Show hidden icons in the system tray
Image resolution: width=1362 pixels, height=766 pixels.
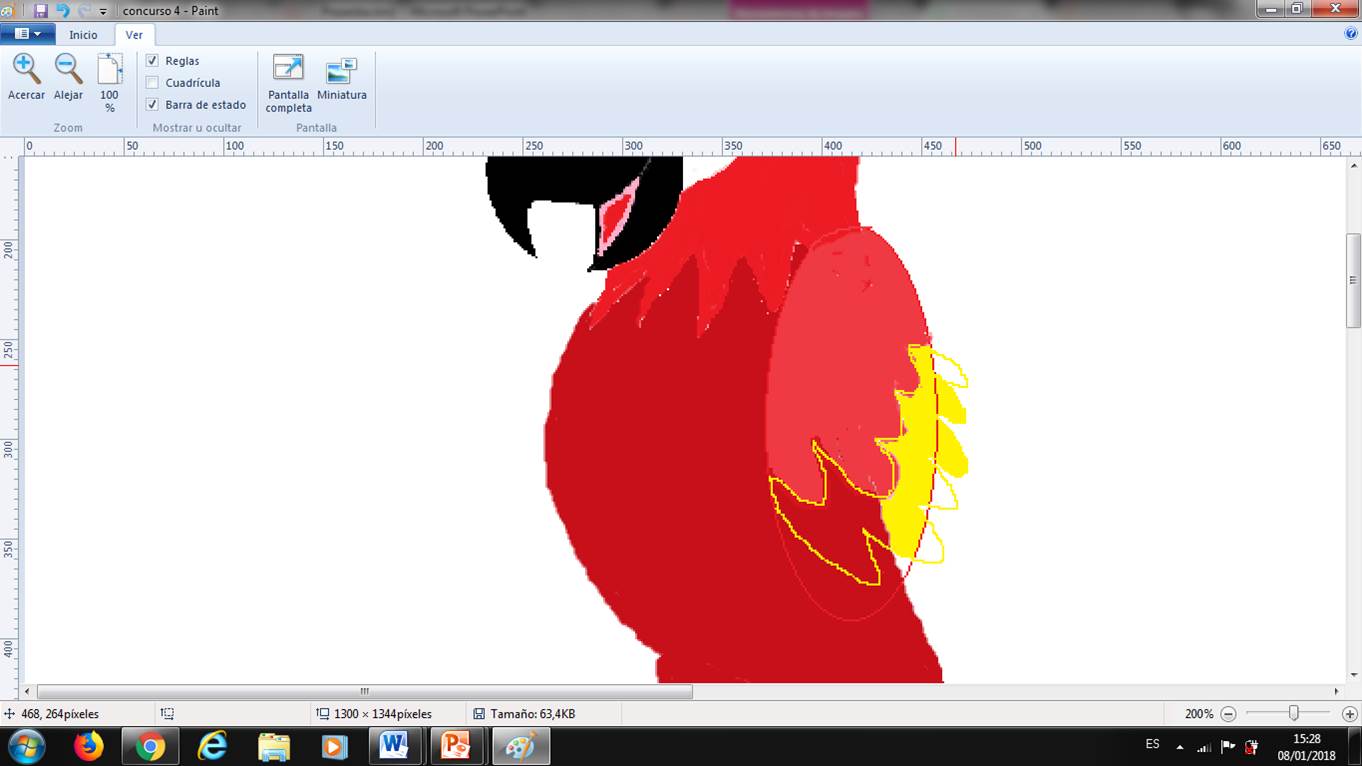tap(1180, 747)
